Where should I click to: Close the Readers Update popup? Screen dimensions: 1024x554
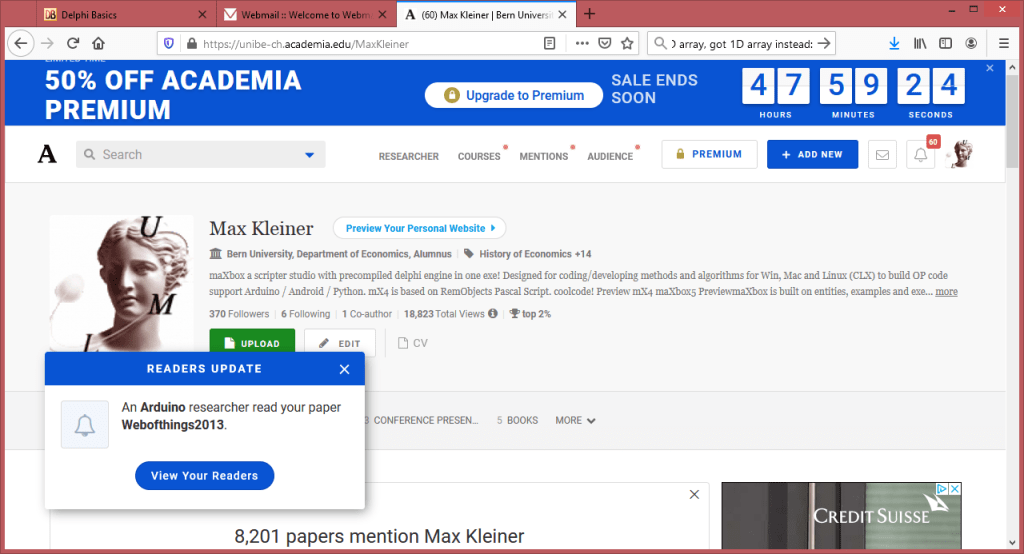[x=344, y=369]
